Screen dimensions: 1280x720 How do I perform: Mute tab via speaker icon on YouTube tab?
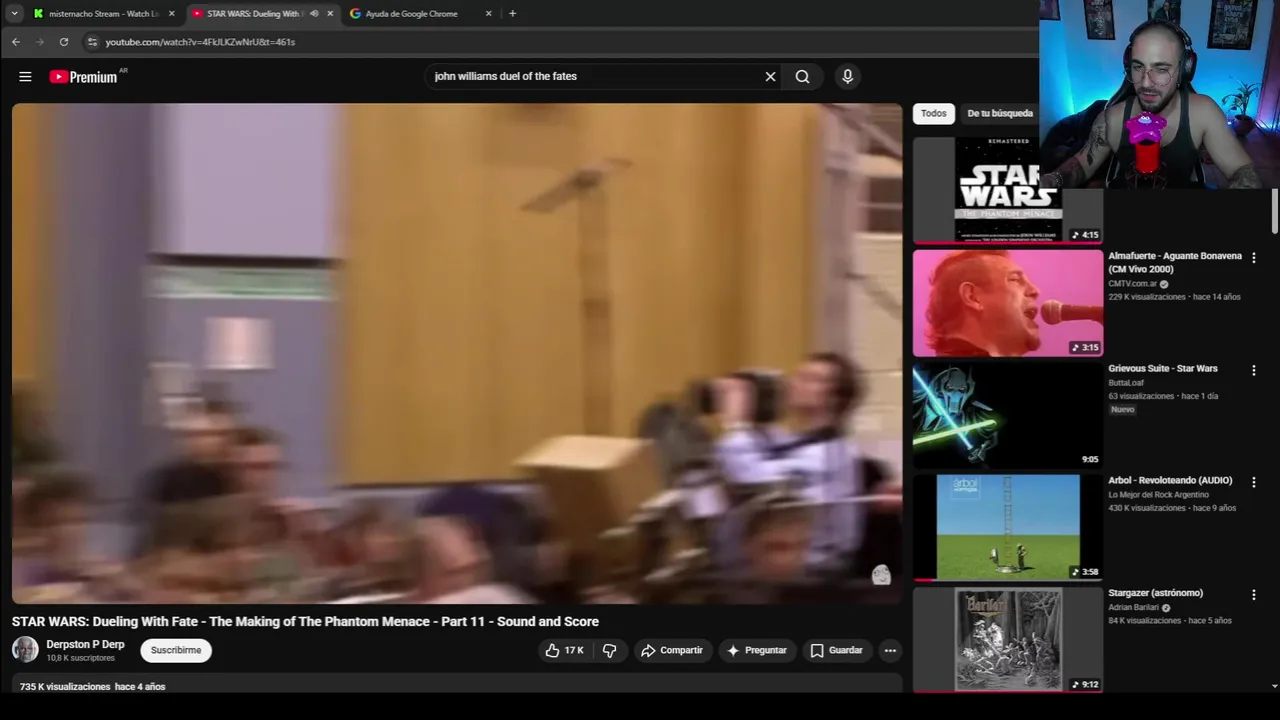pos(314,14)
